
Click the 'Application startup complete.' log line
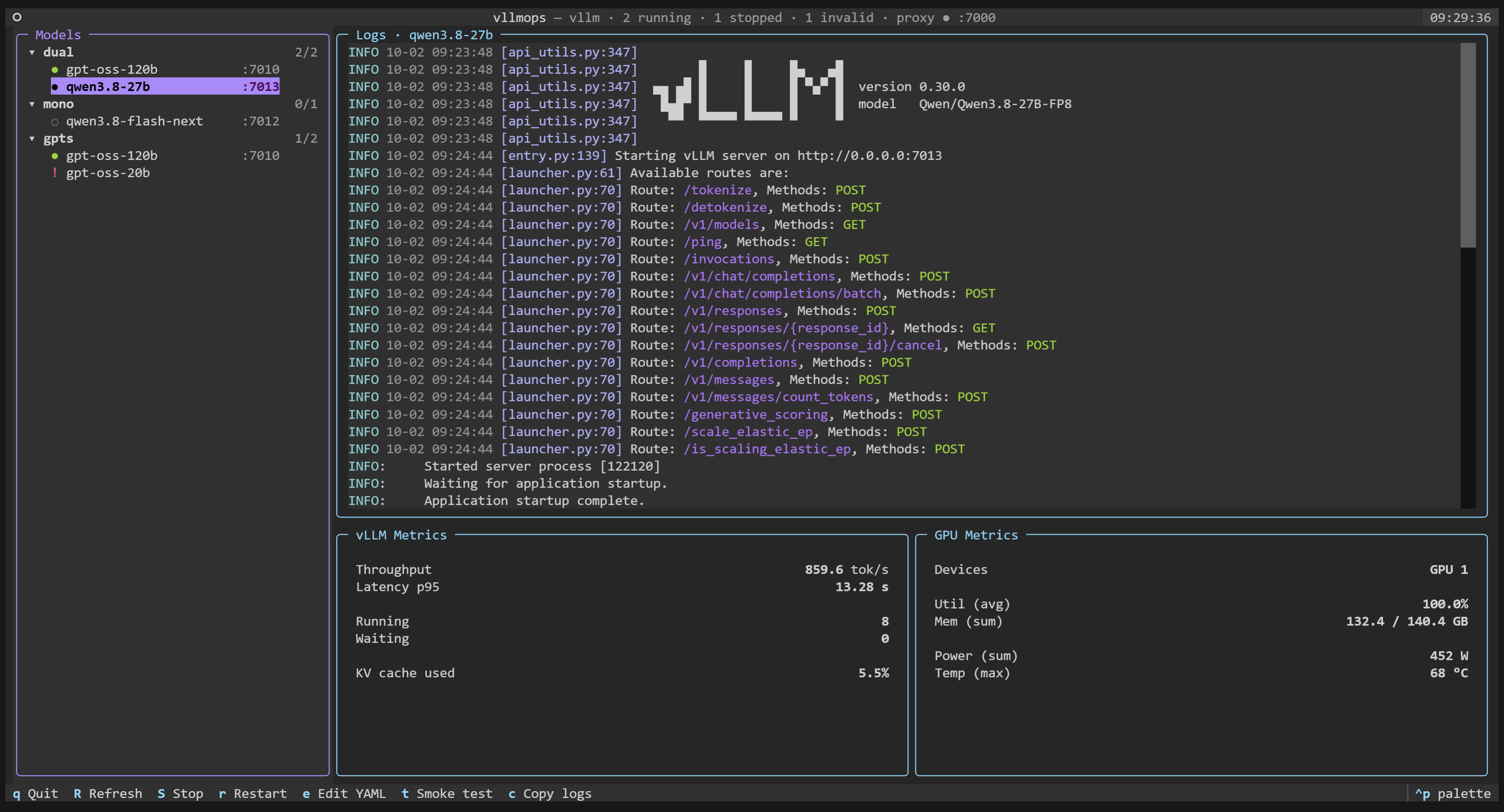pyautogui.click(x=496, y=501)
